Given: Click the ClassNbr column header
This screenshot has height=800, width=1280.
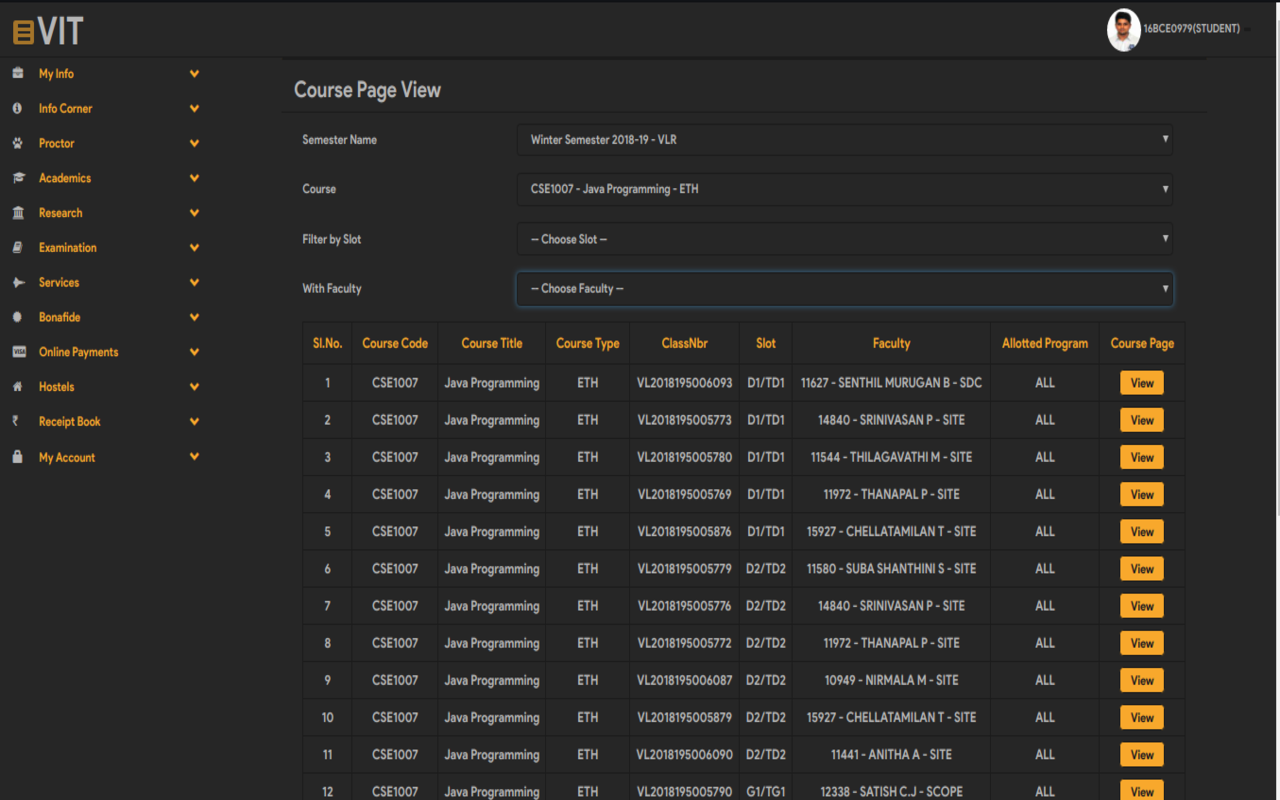Looking at the screenshot, I should tap(684, 343).
